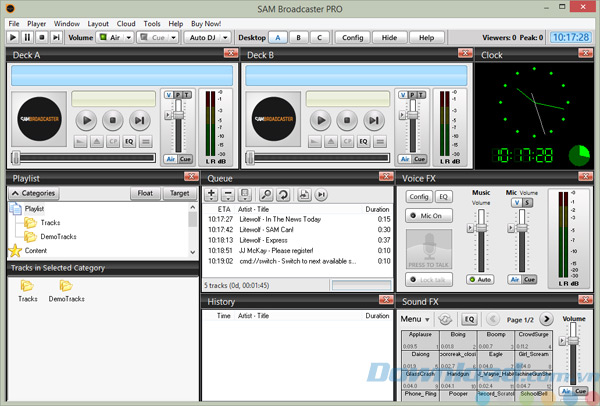The width and height of the screenshot is (600, 406).
Task: Click the main toolbar pause icon
Action: click(27, 38)
